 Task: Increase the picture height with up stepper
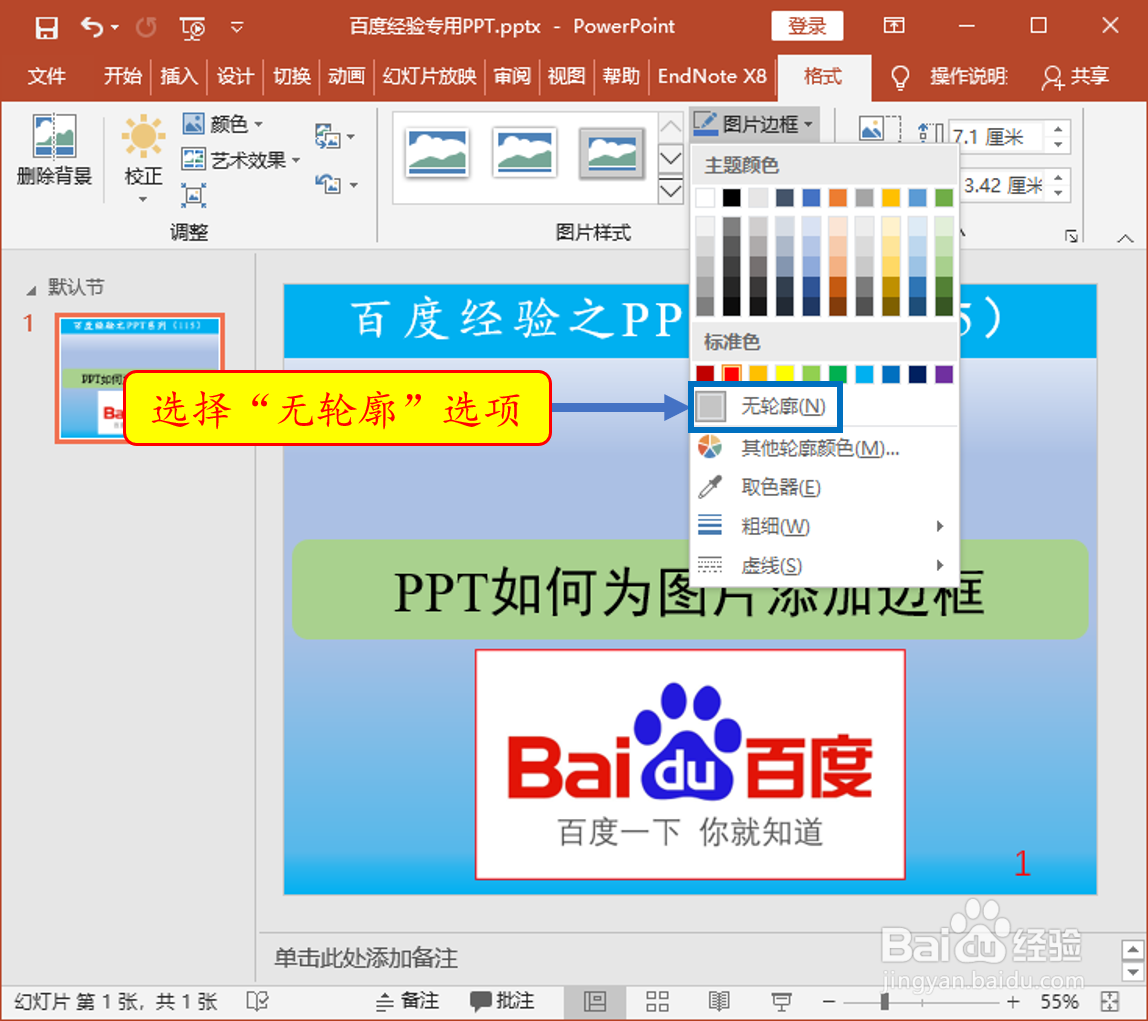[1059, 129]
